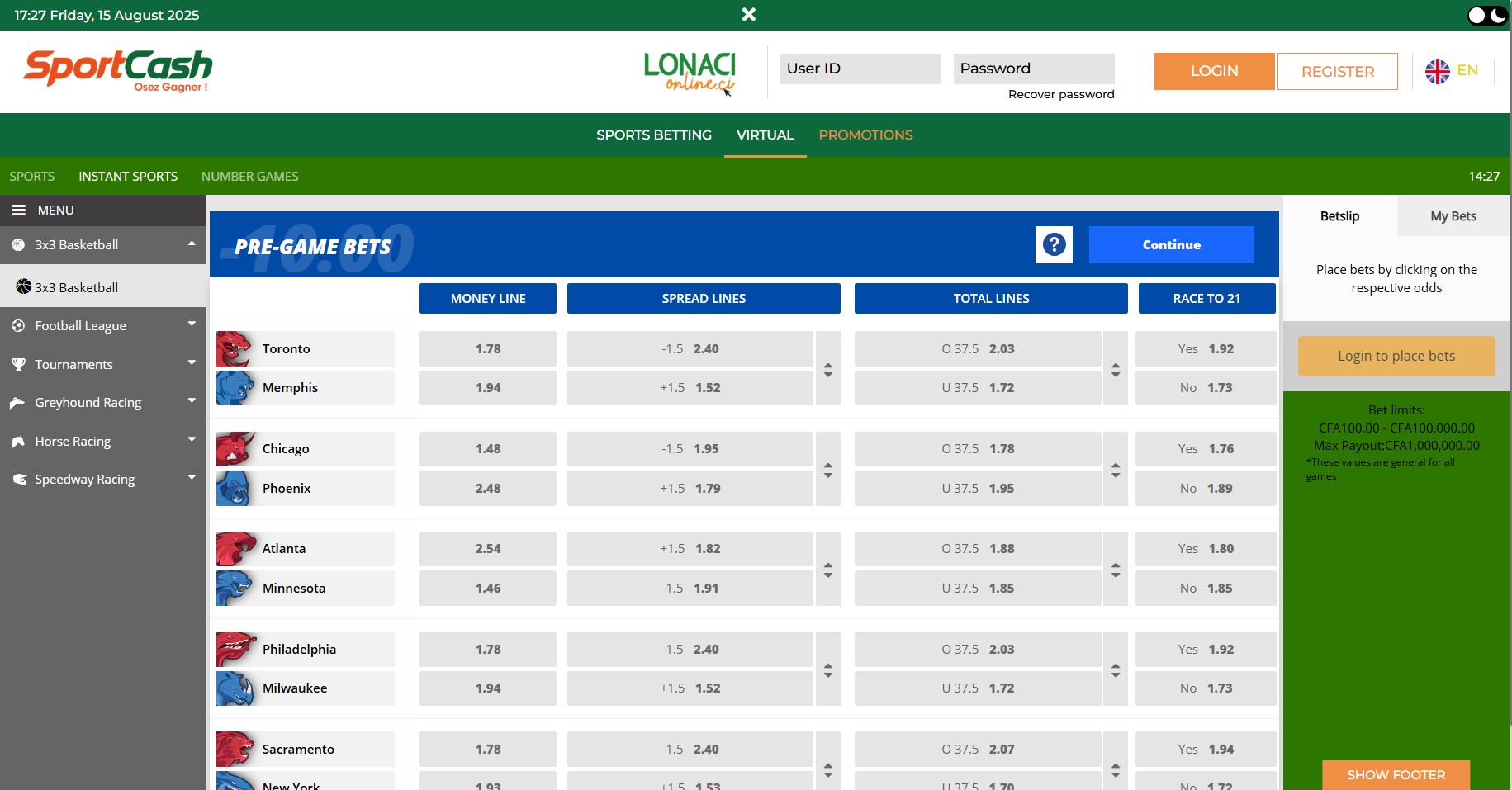Screen dimensions: 1512x790
Task: Toggle dark mode switch
Action: coord(1486,14)
